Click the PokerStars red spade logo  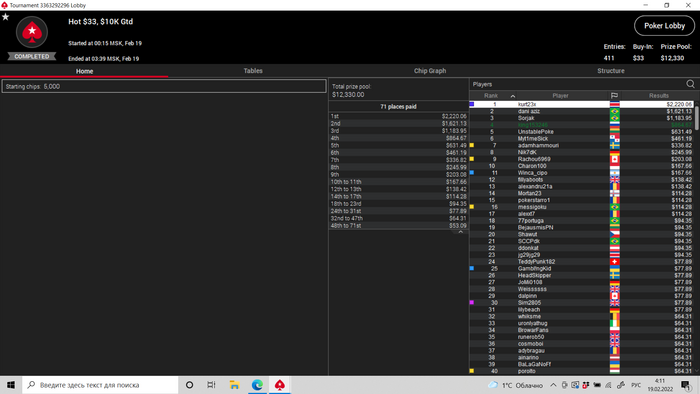coord(32,32)
